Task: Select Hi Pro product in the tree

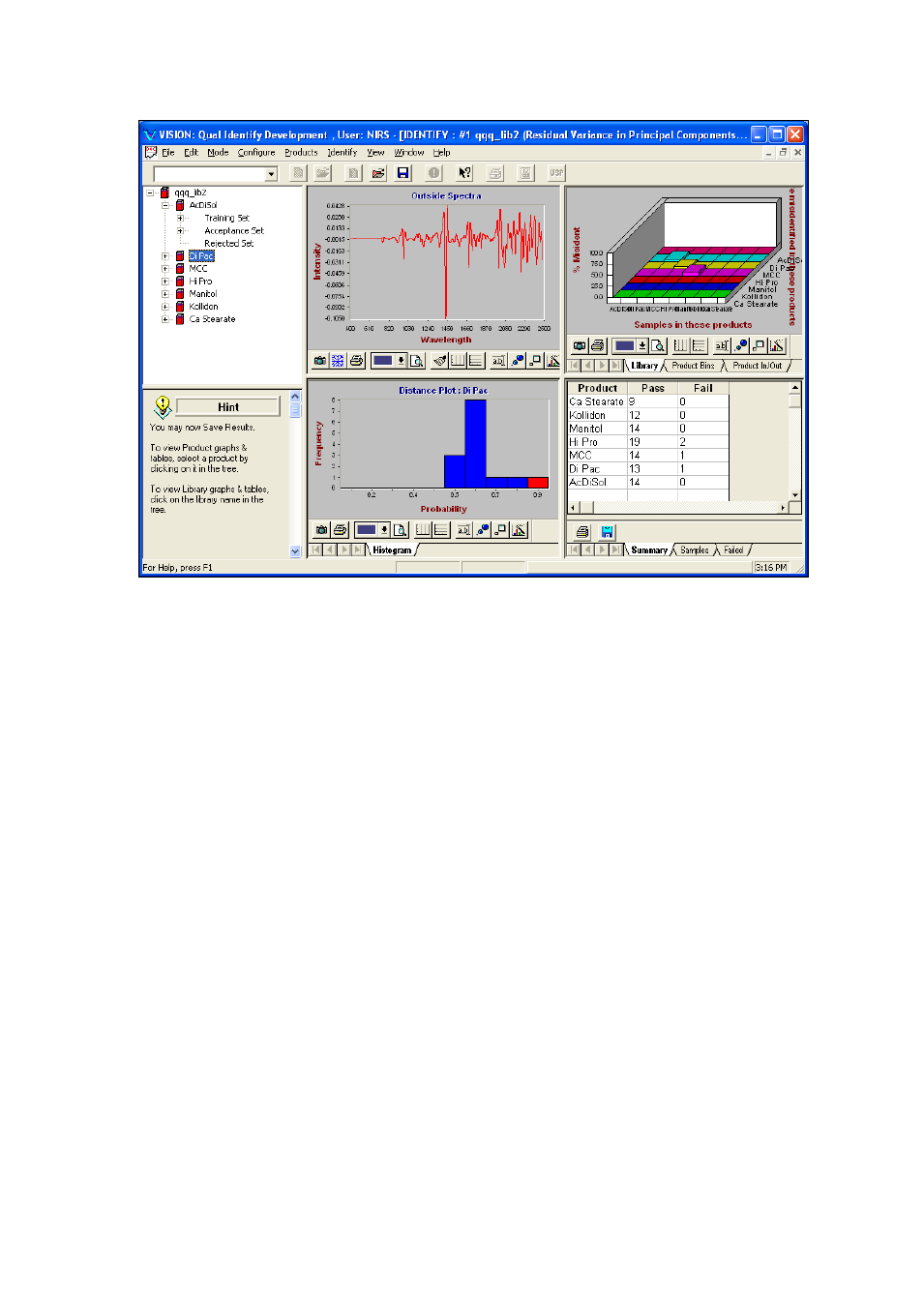Action: point(200,282)
